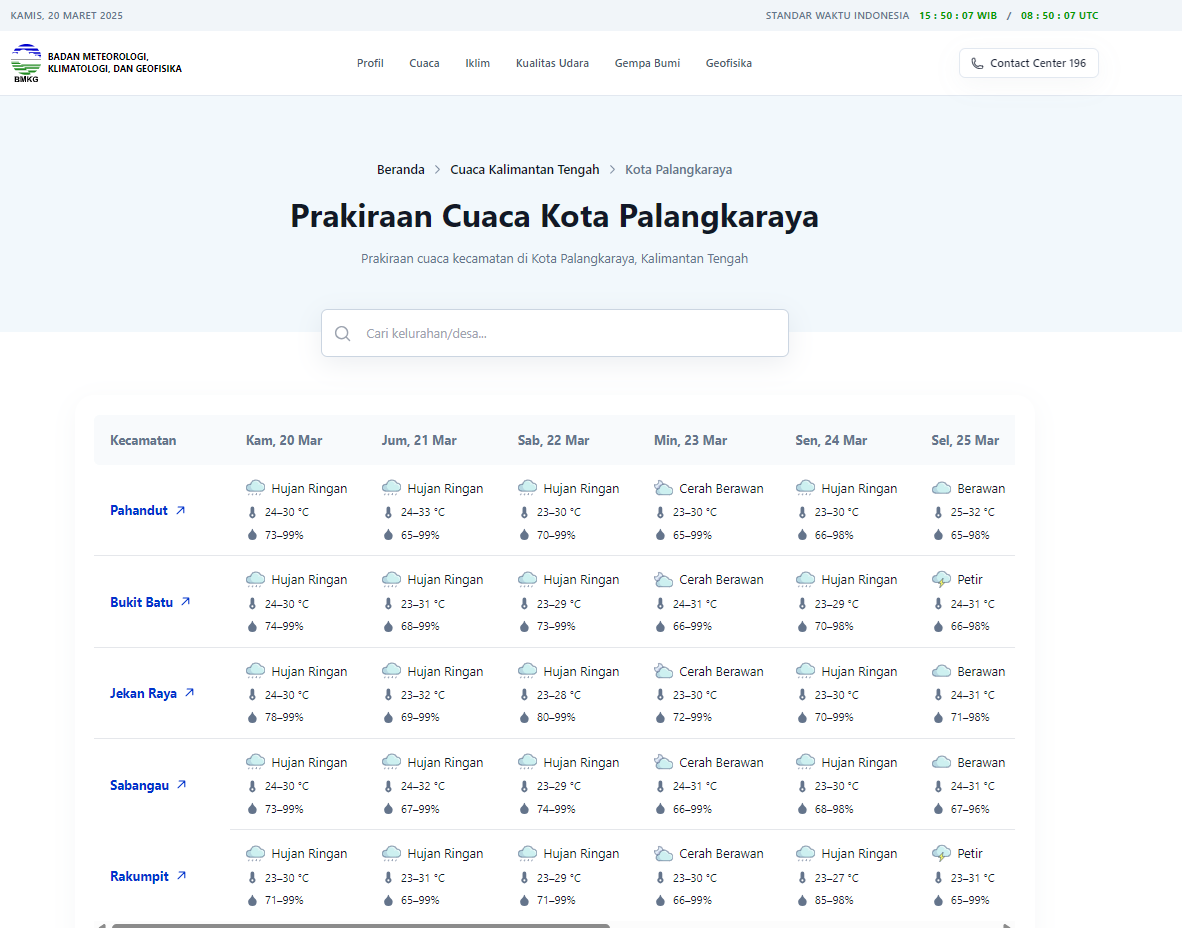1182x928 pixels.
Task: Open the Profil menu
Action: pyautogui.click(x=370, y=63)
